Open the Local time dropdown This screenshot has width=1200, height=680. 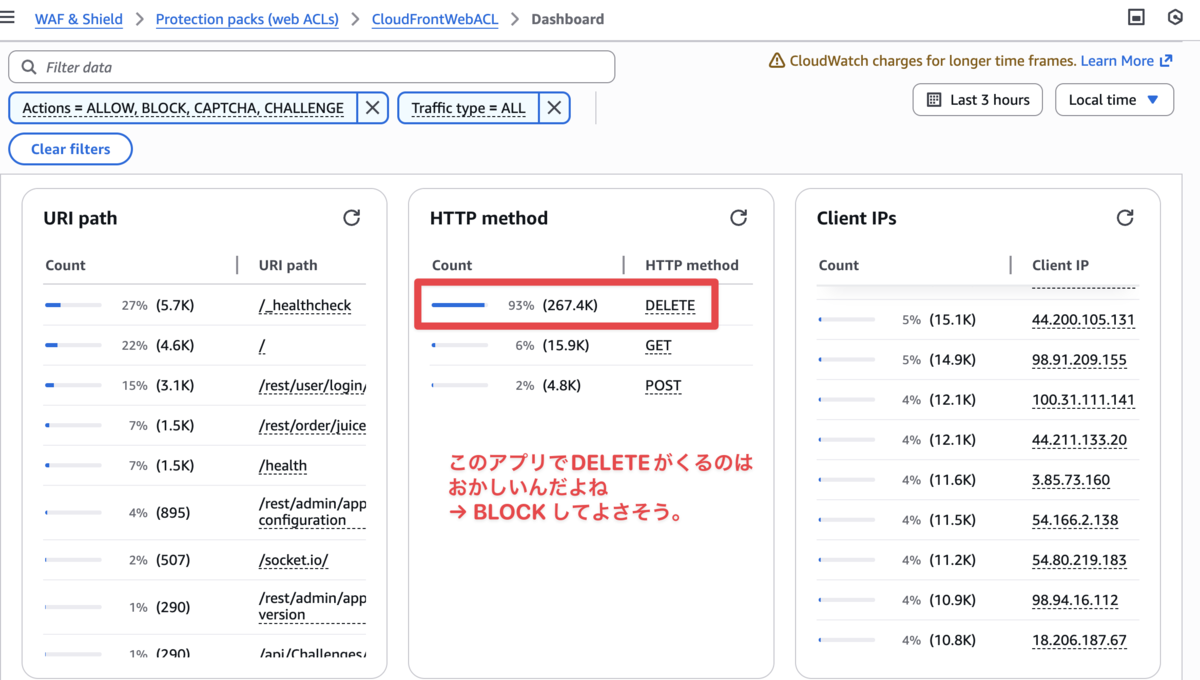point(1114,100)
